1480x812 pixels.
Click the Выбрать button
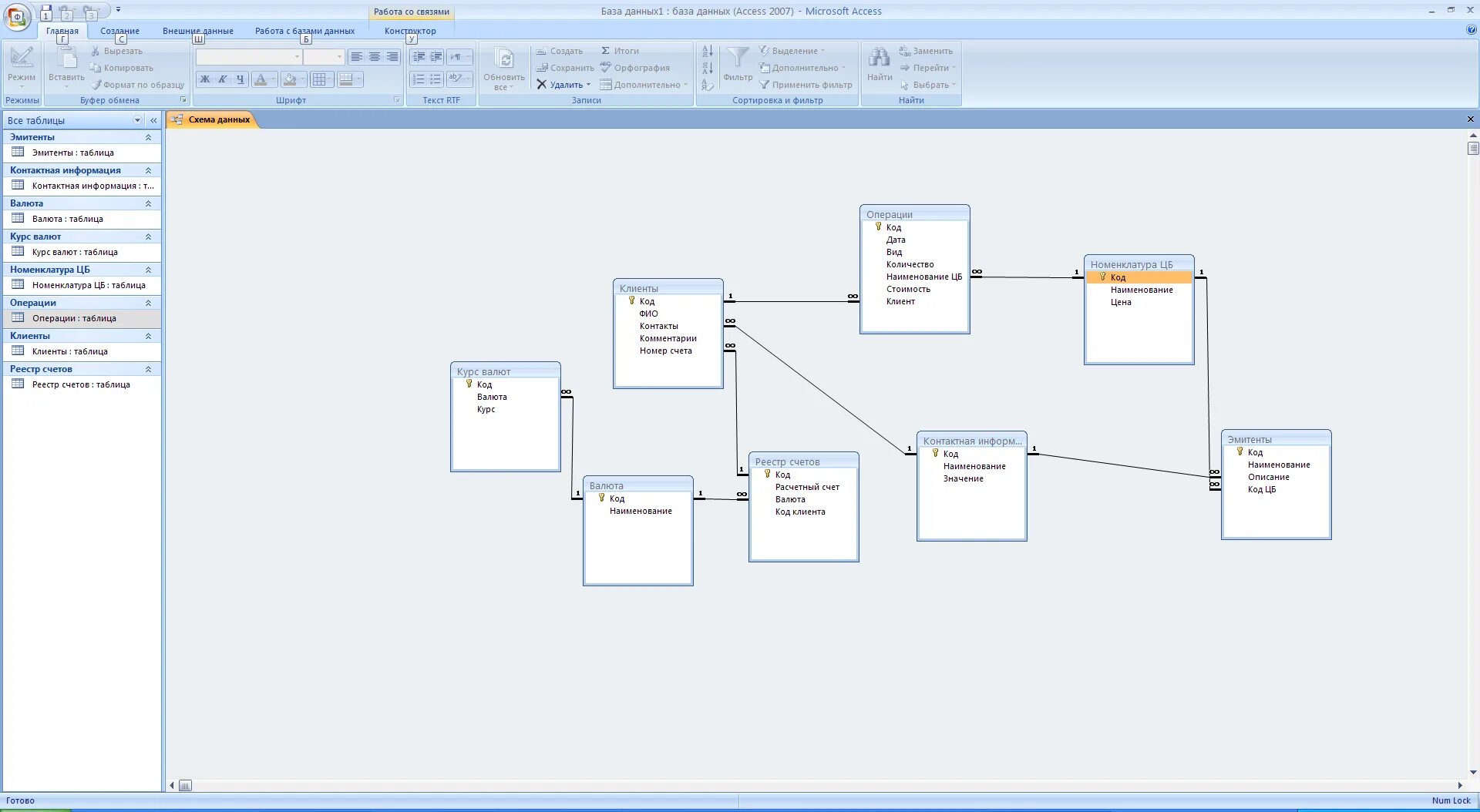(927, 85)
